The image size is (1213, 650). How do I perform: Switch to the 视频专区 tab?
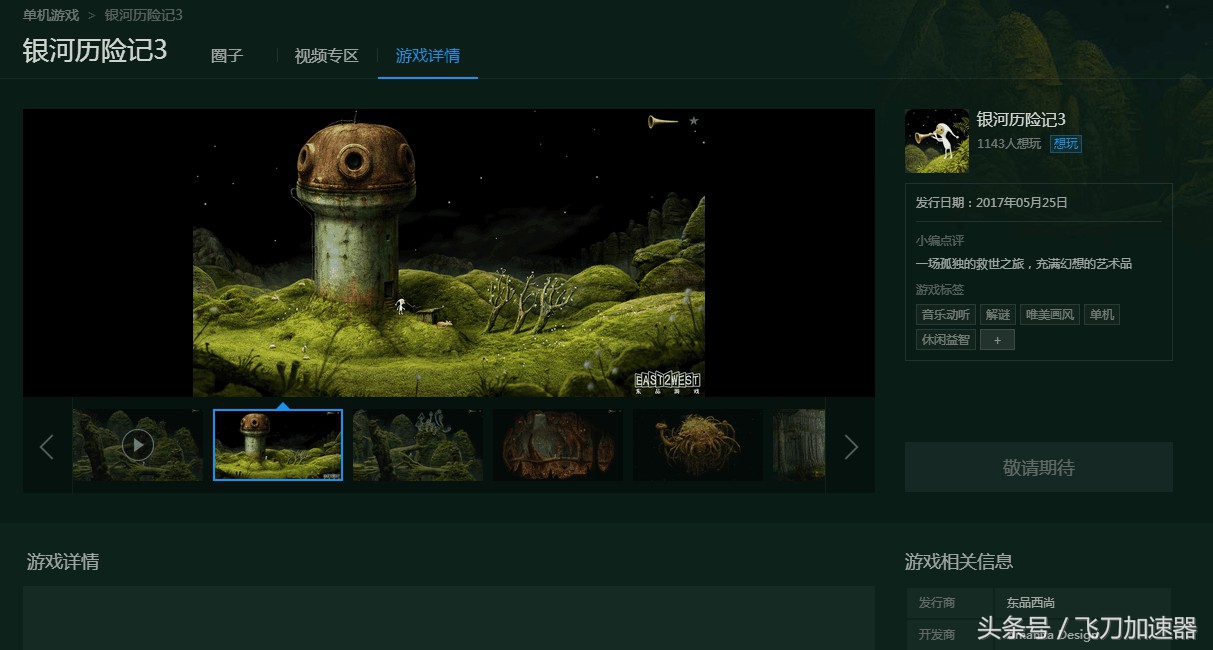click(x=326, y=56)
